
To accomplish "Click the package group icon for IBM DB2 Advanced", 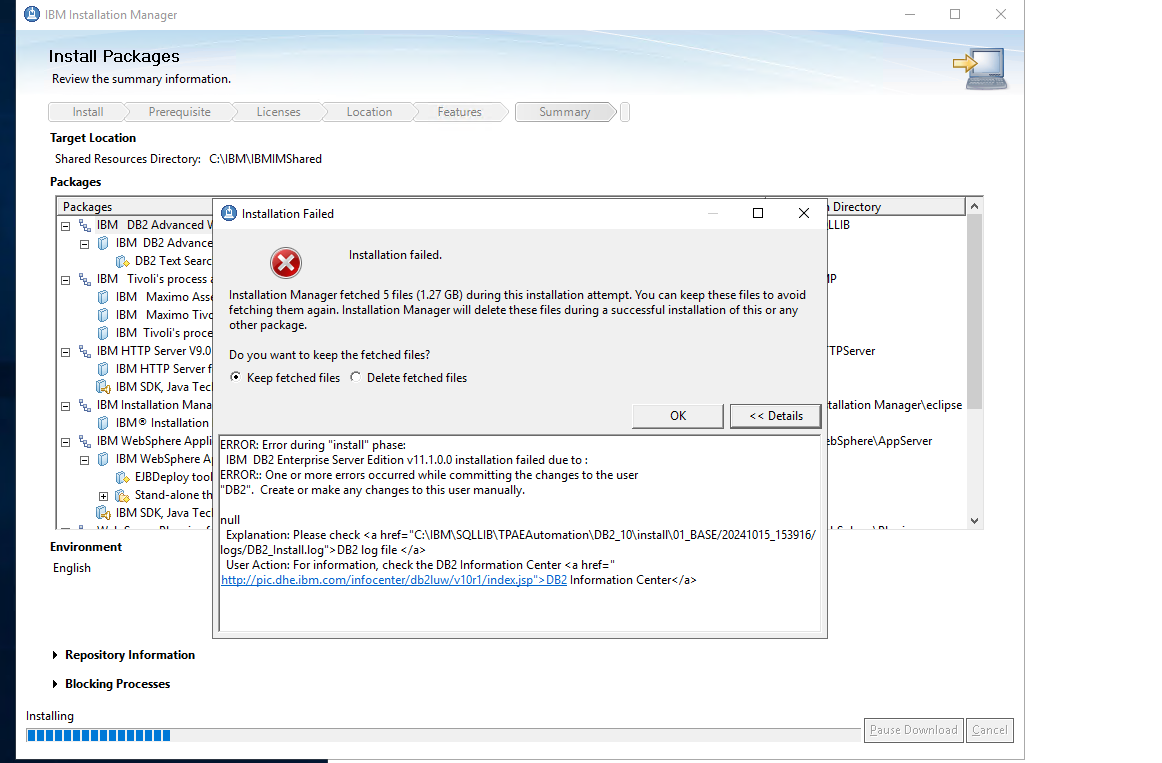I will [x=84, y=225].
